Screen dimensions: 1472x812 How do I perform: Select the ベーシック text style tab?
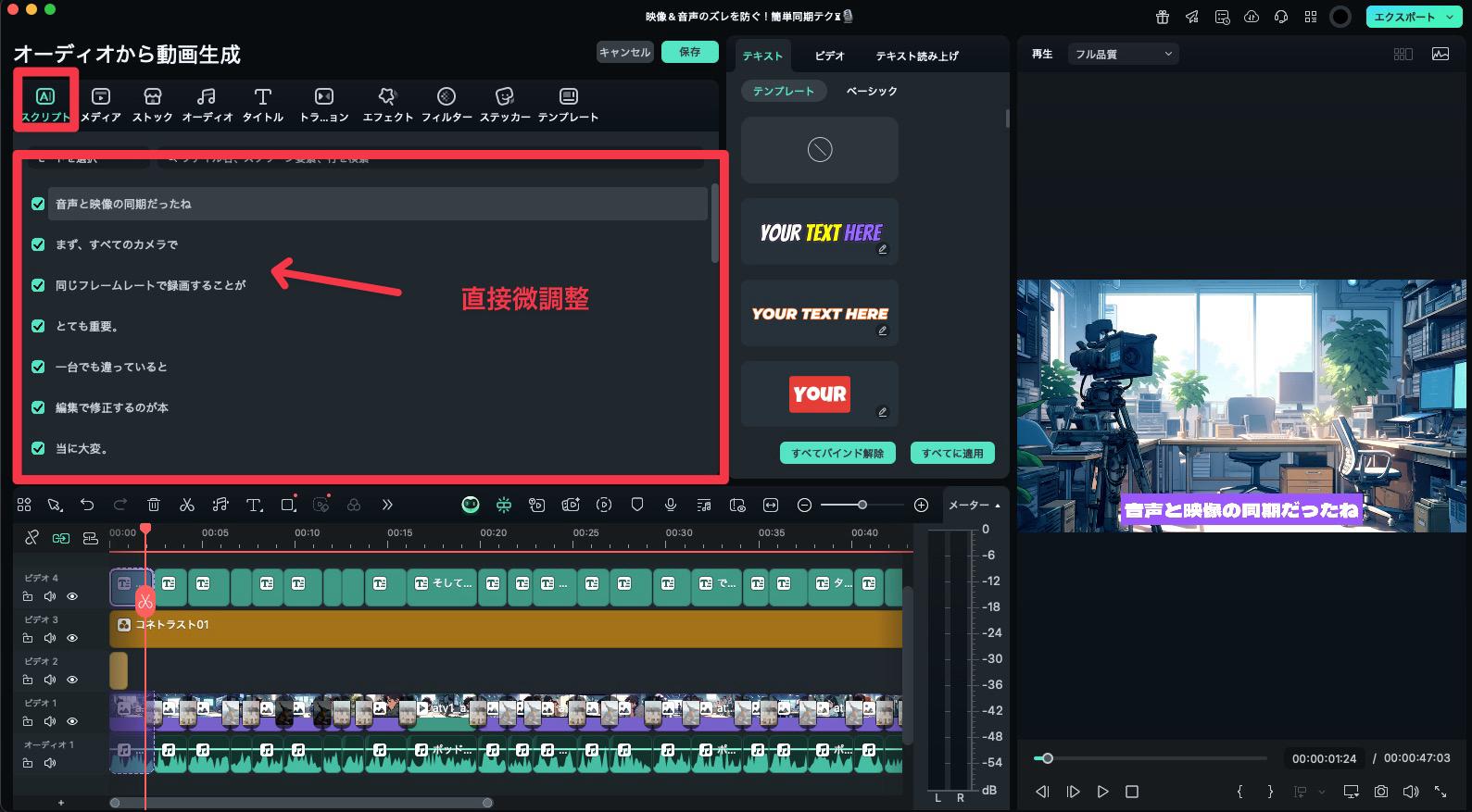(x=871, y=91)
